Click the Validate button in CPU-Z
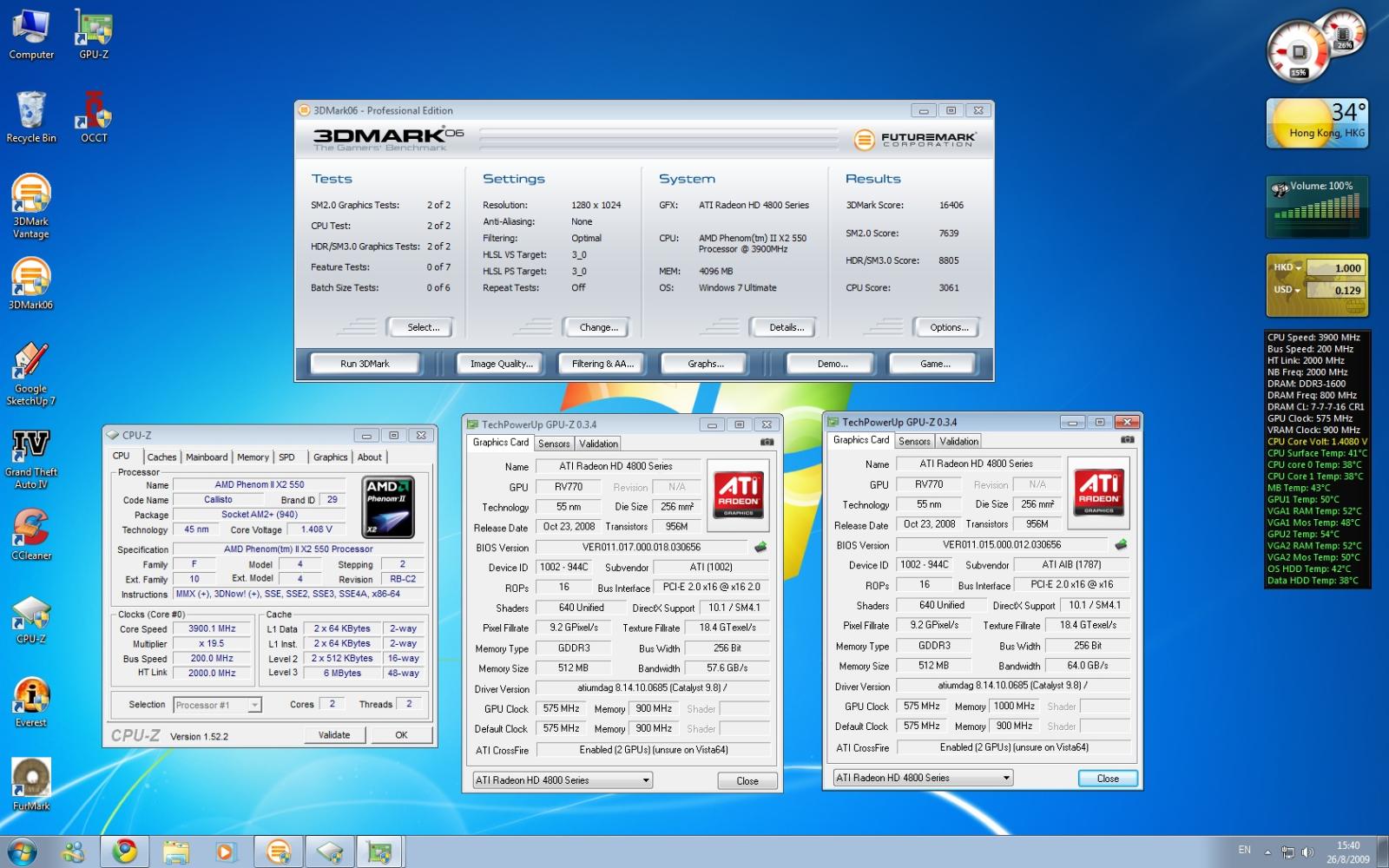This screenshot has height=868, width=1389. (x=334, y=734)
